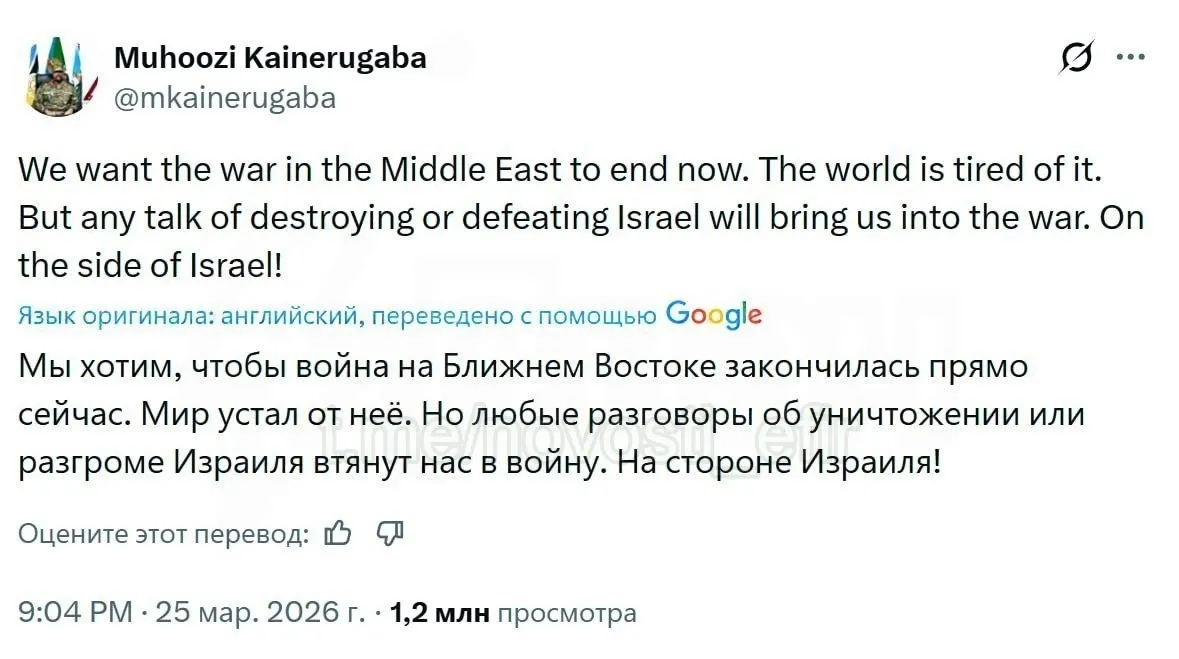This screenshot has width=1179, height=659.
Task: Open Muhoozi Kainerugaba's profile avatar
Action: (x=54, y=78)
